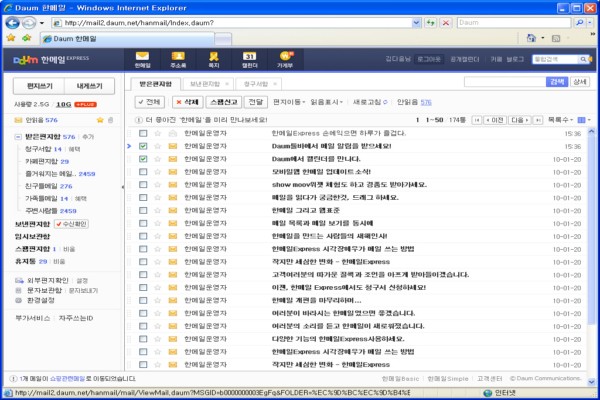
Task: Click the magnifier icon in the 통합검색 box
Action: click(x=583, y=59)
